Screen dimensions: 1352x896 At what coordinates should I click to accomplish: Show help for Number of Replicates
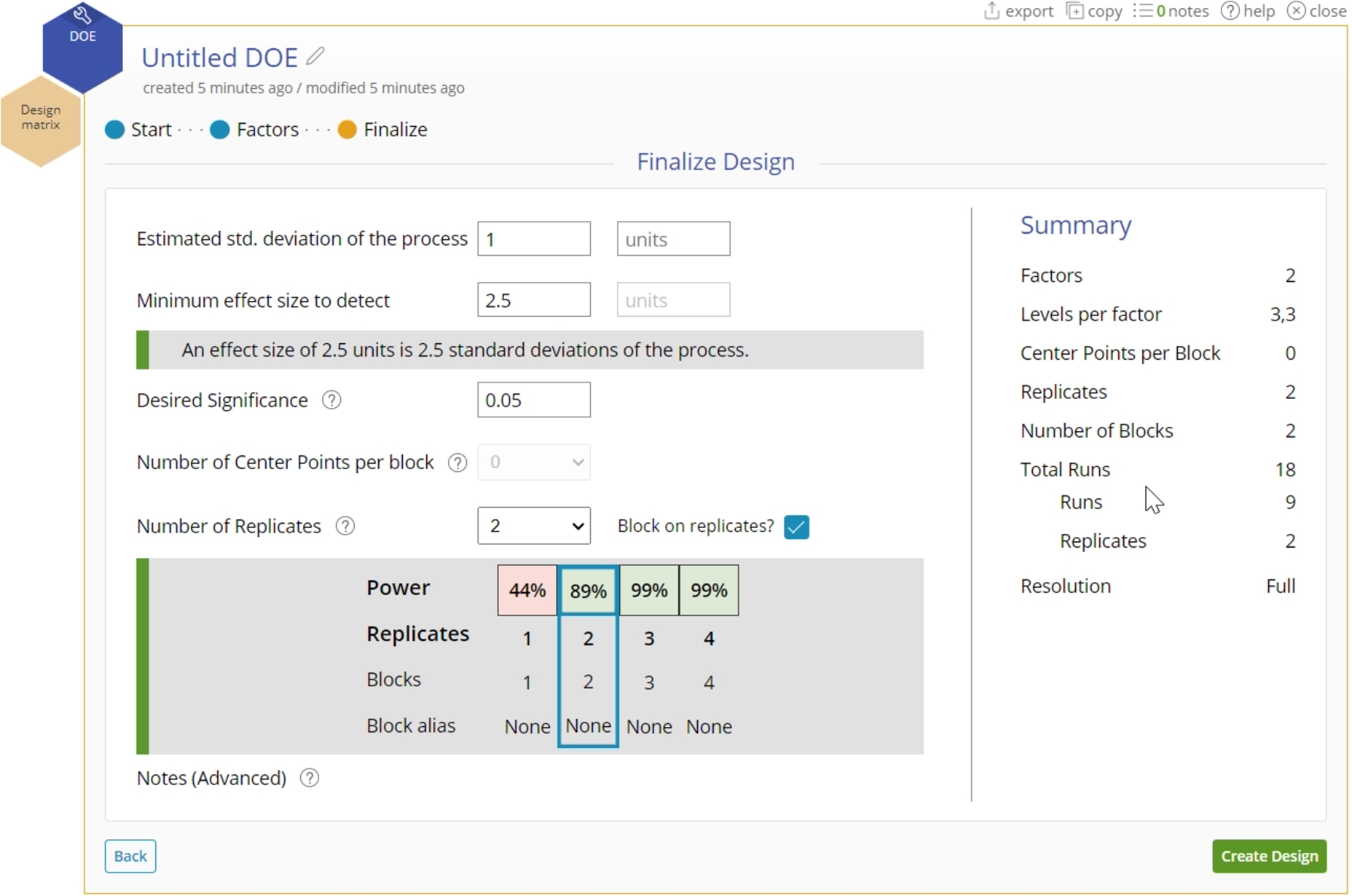(345, 526)
